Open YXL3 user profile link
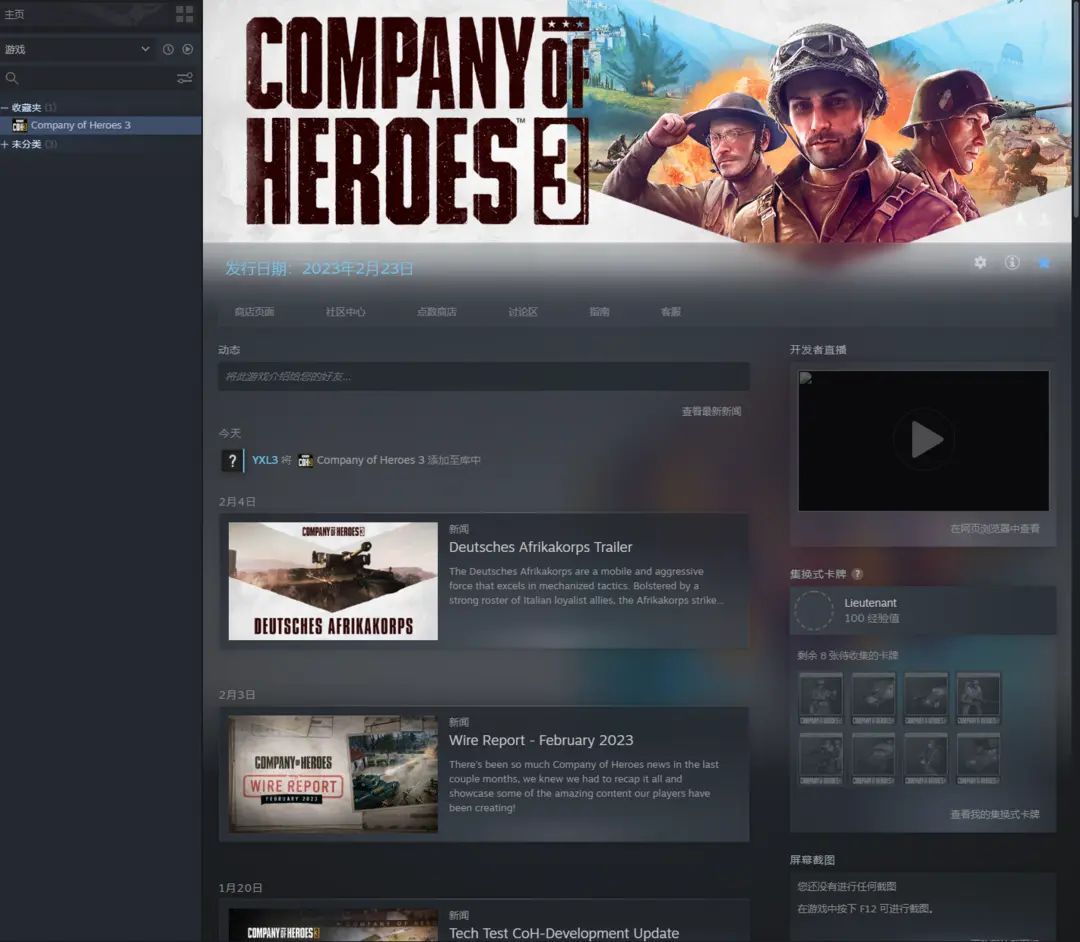Image resolution: width=1080 pixels, height=942 pixels. pyautogui.click(x=265, y=460)
